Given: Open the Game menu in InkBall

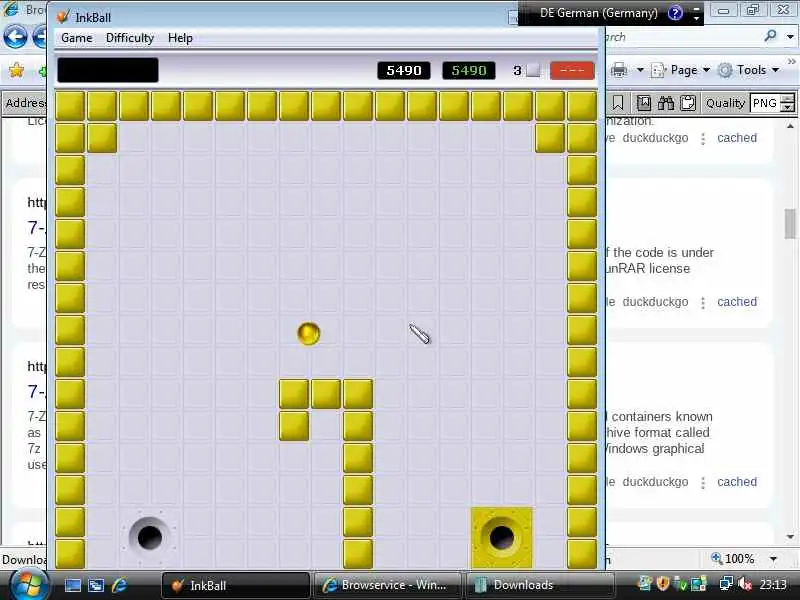Looking at the screenshot, I should click(77, 38).
